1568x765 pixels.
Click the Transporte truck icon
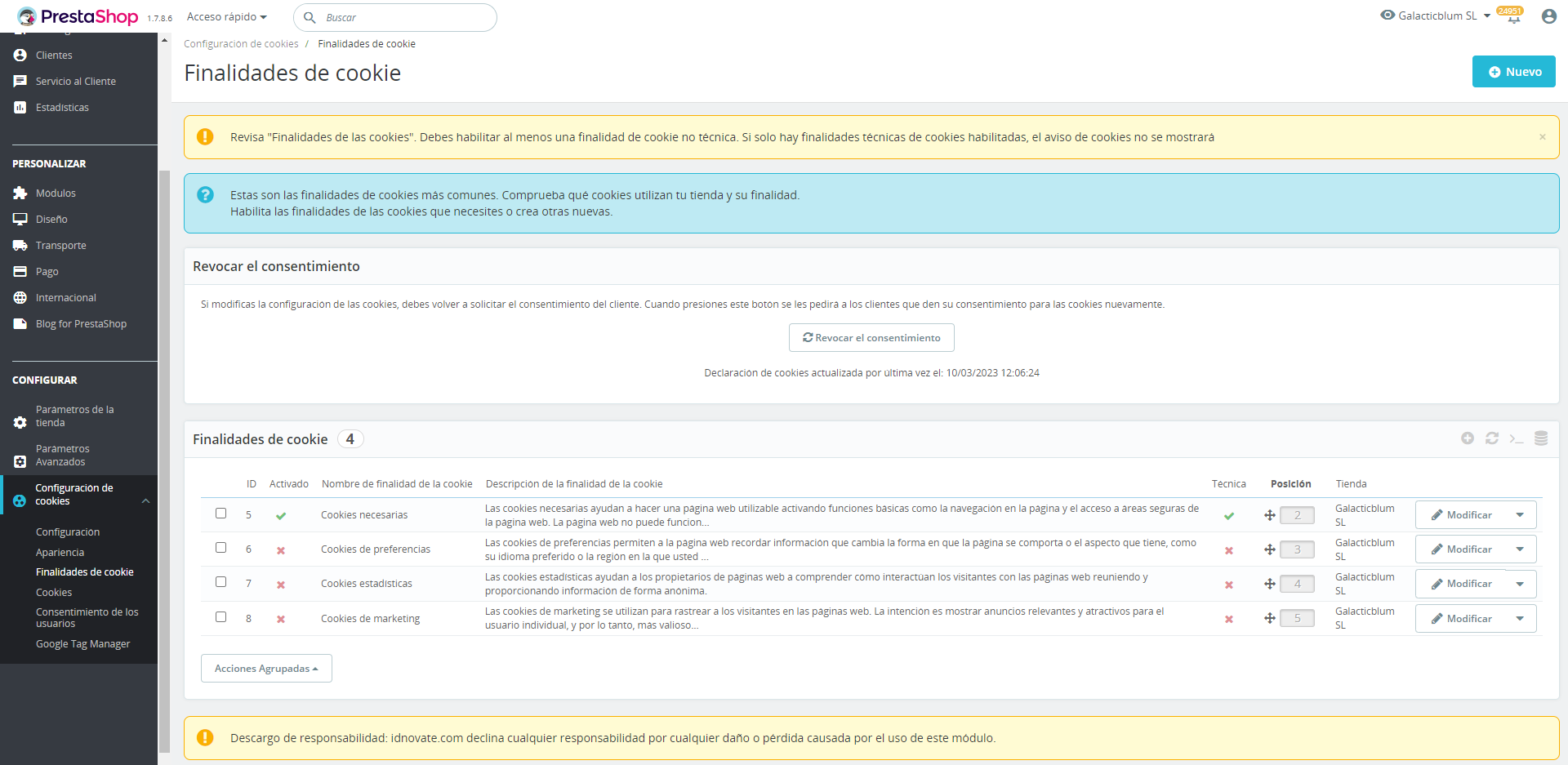pyautogui.click(x=20, y=246)
